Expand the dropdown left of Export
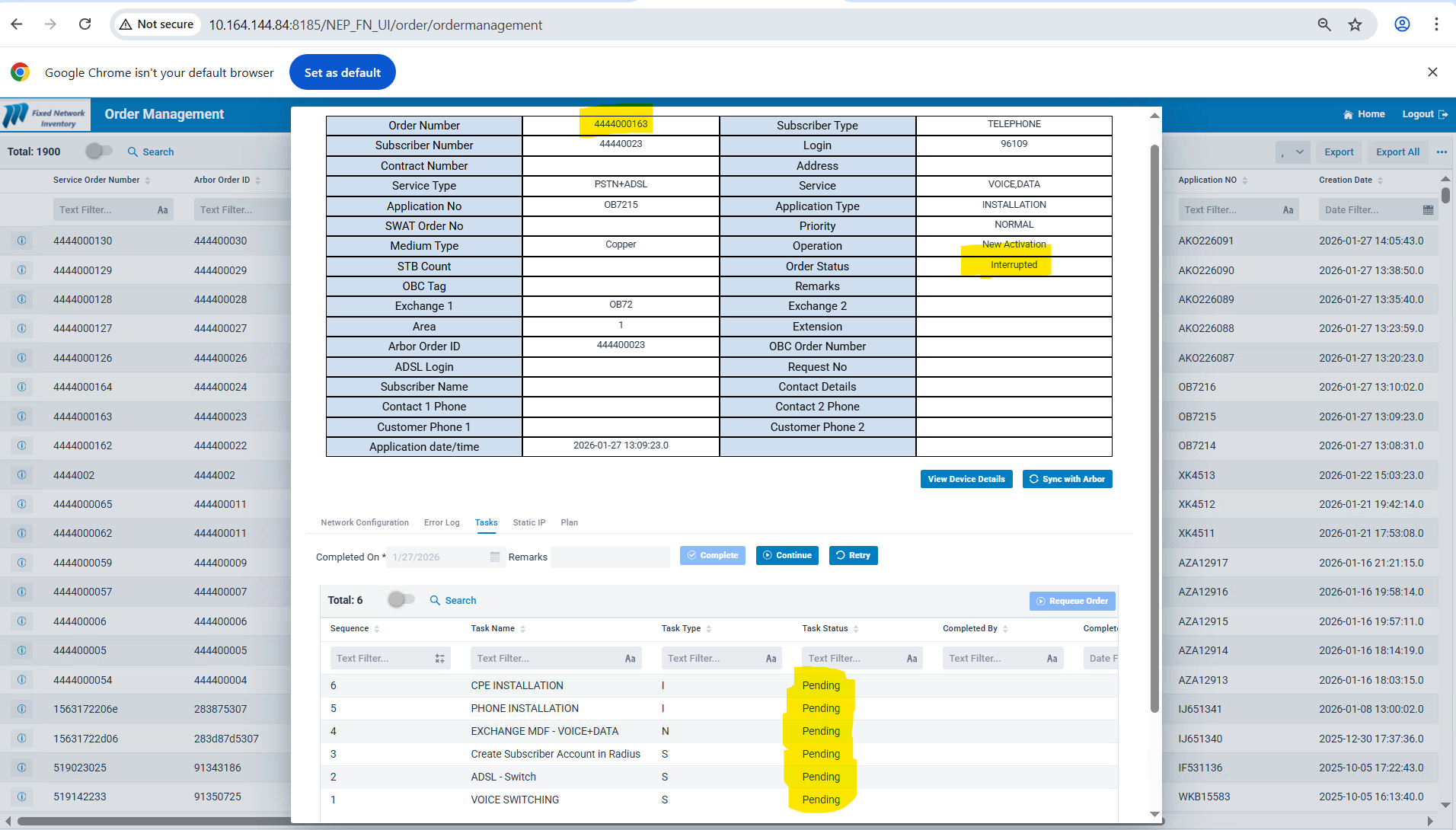This screenshot has height=830, width=1456. (x=1292, y=152)
